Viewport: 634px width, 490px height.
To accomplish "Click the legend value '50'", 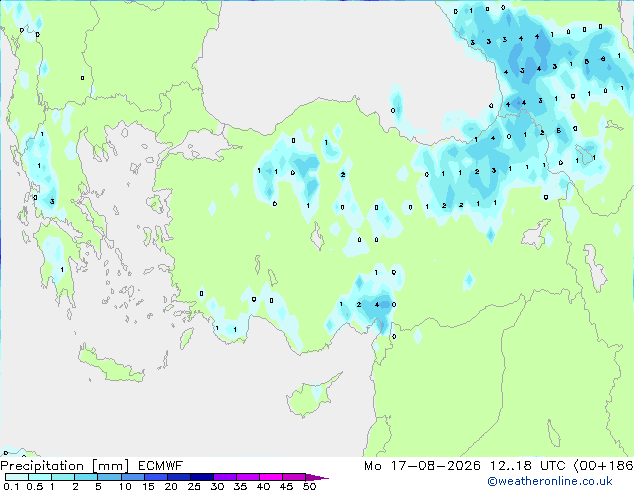I will [x=310, y=486].
